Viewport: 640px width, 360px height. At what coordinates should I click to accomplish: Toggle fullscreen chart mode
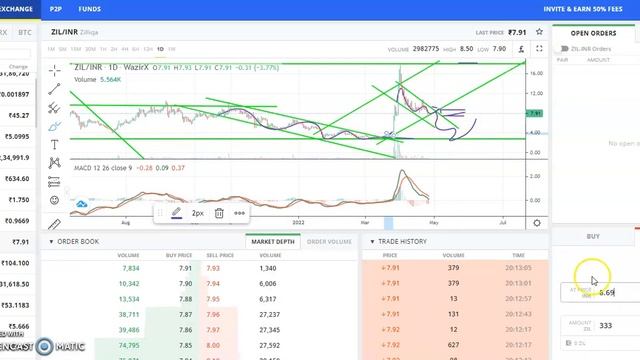pyautogui.click(x=539, y=49)
